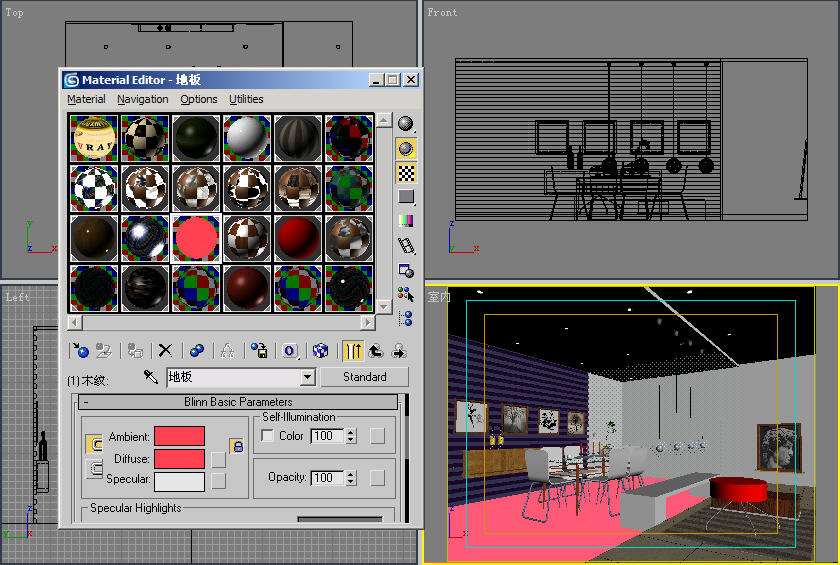This screenshot has width=840, height=565.
Task: Click the Put to Library icon
Action: tap(259, 351)
